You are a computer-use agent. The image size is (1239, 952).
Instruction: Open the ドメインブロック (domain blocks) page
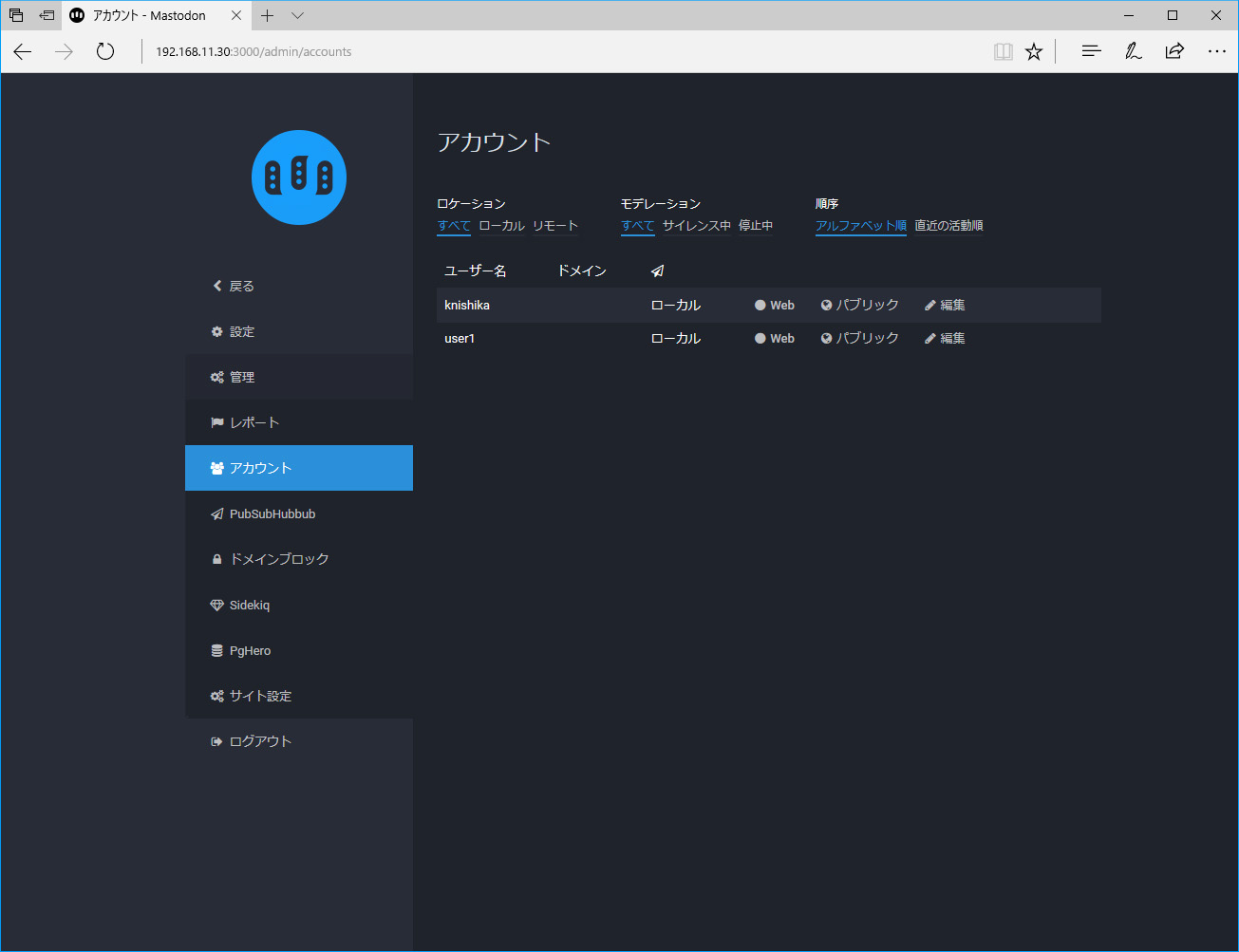pos(278,559)
